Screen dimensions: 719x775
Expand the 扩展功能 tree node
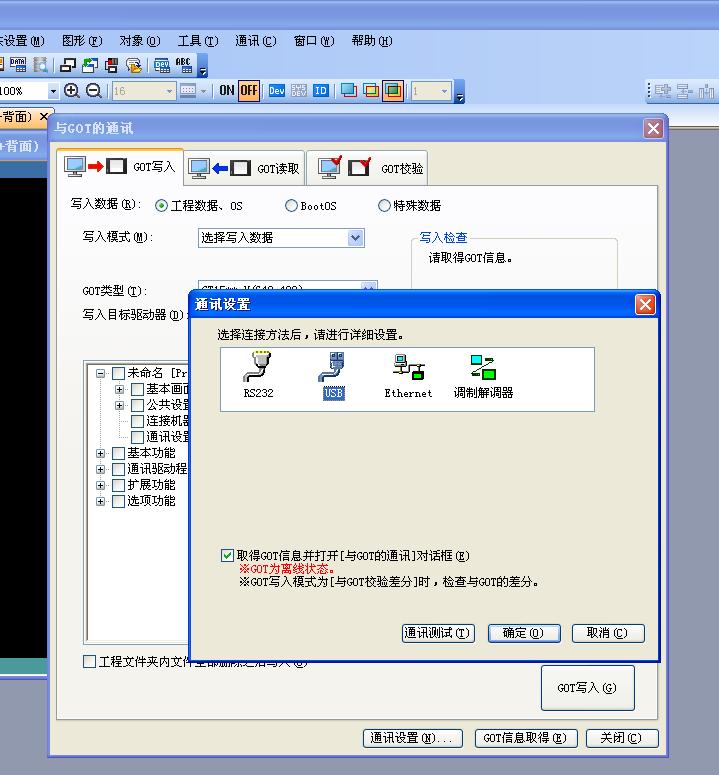(100, 486)
